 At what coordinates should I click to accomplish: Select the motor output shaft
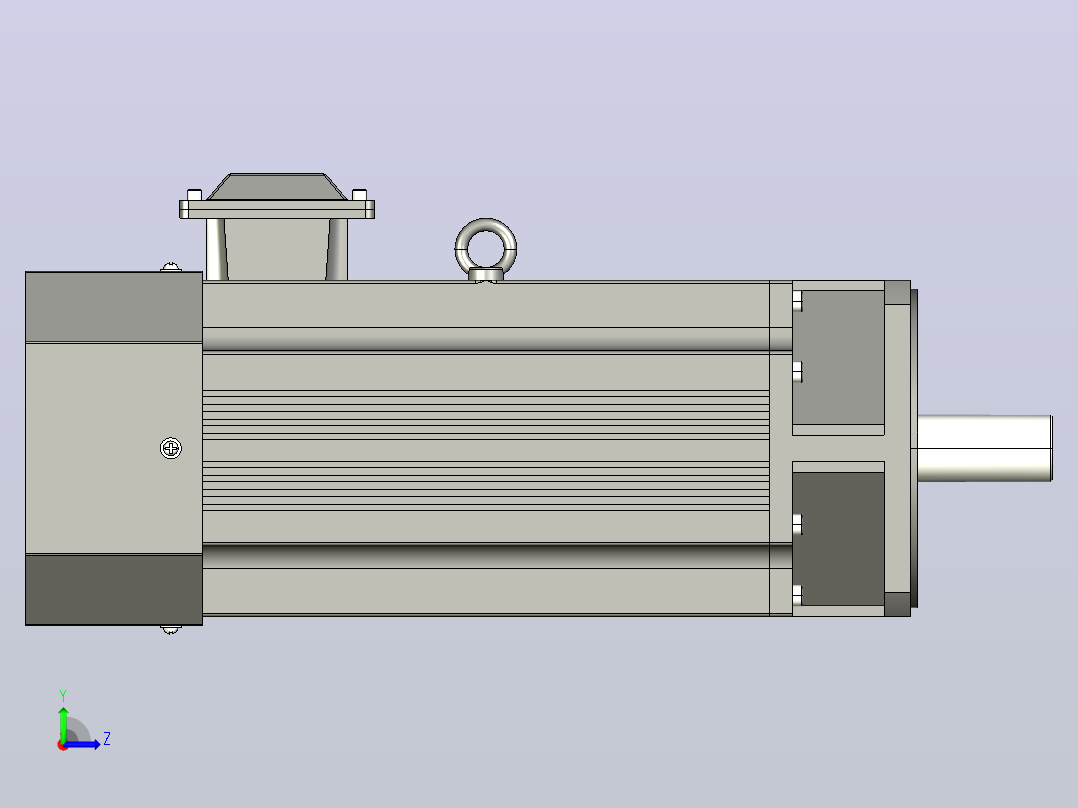984,448
